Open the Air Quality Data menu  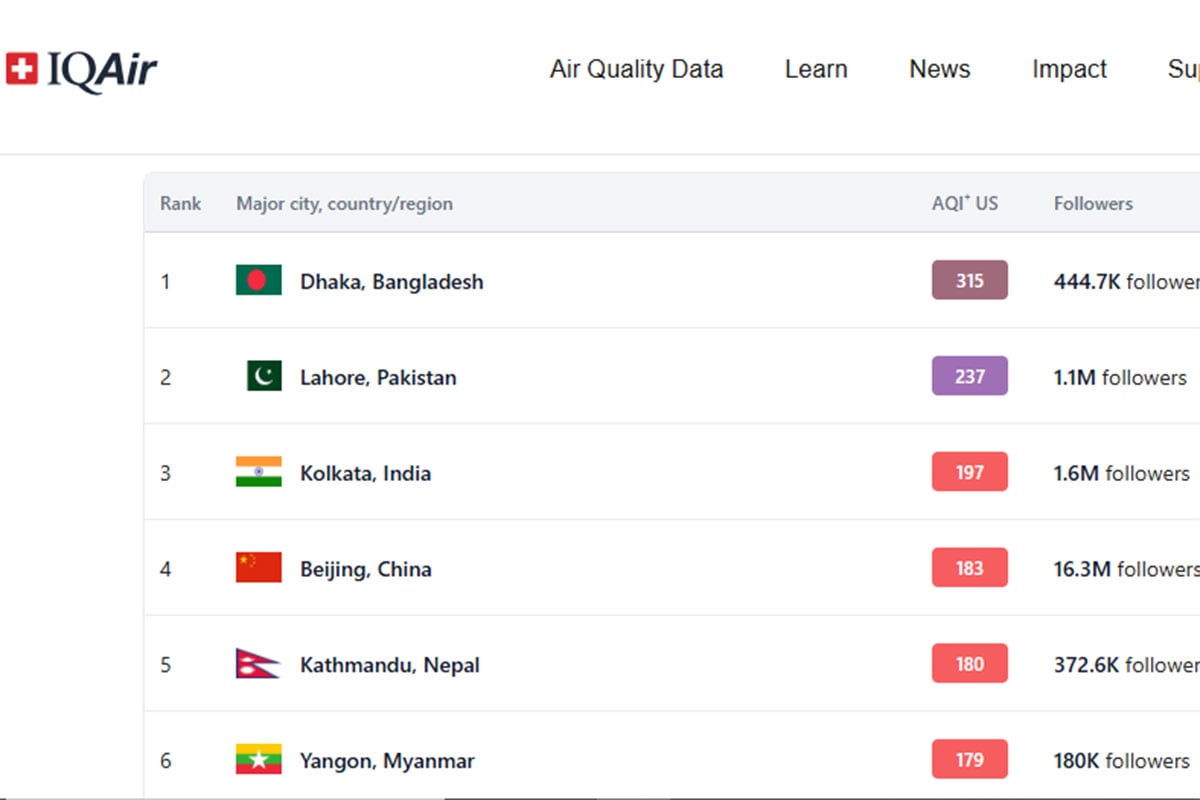pyautogui.click(x=636, y=70)
